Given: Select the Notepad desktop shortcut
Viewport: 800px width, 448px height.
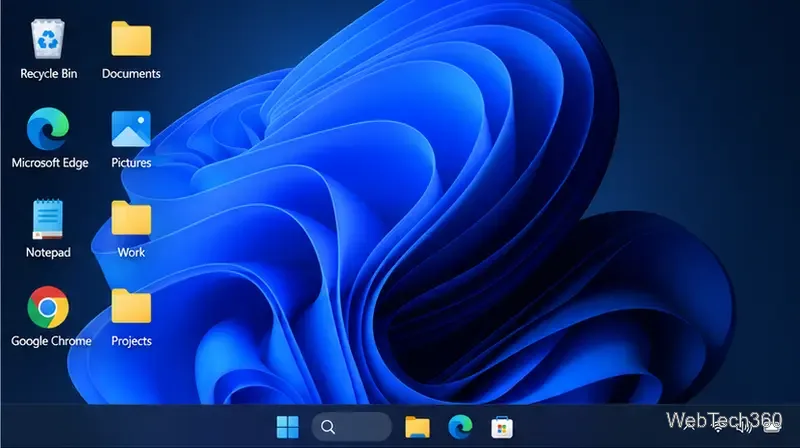Looking at the screenshot, I should point(48,228).
